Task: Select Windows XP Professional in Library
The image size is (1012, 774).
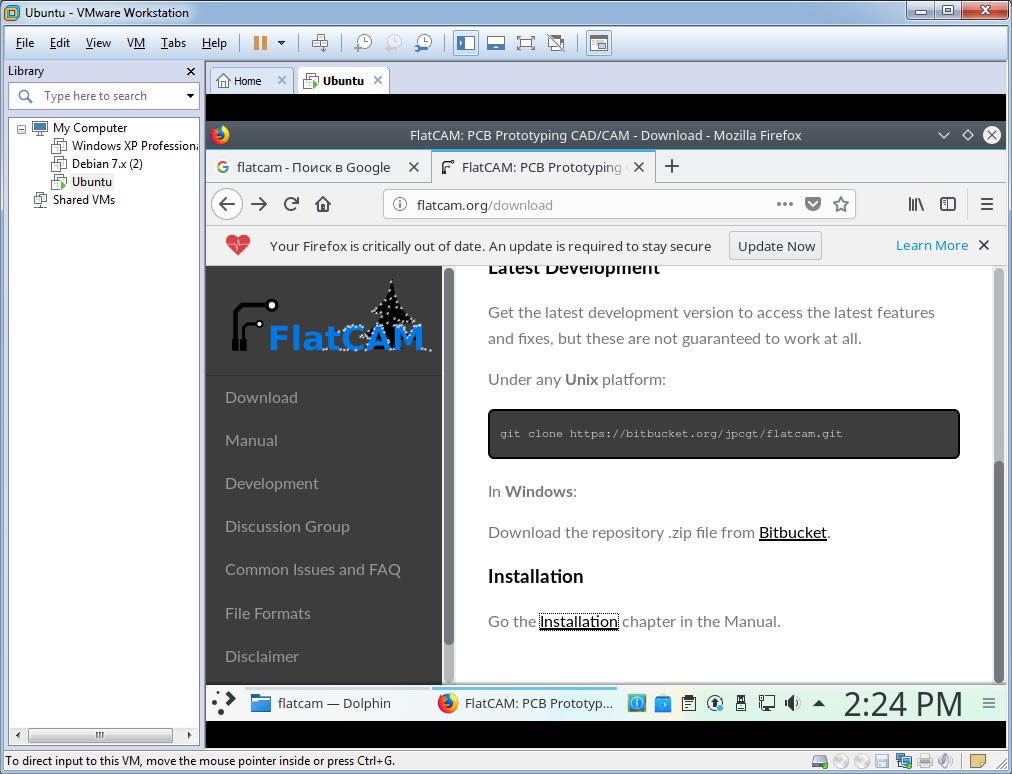Action: coord(124,146)
